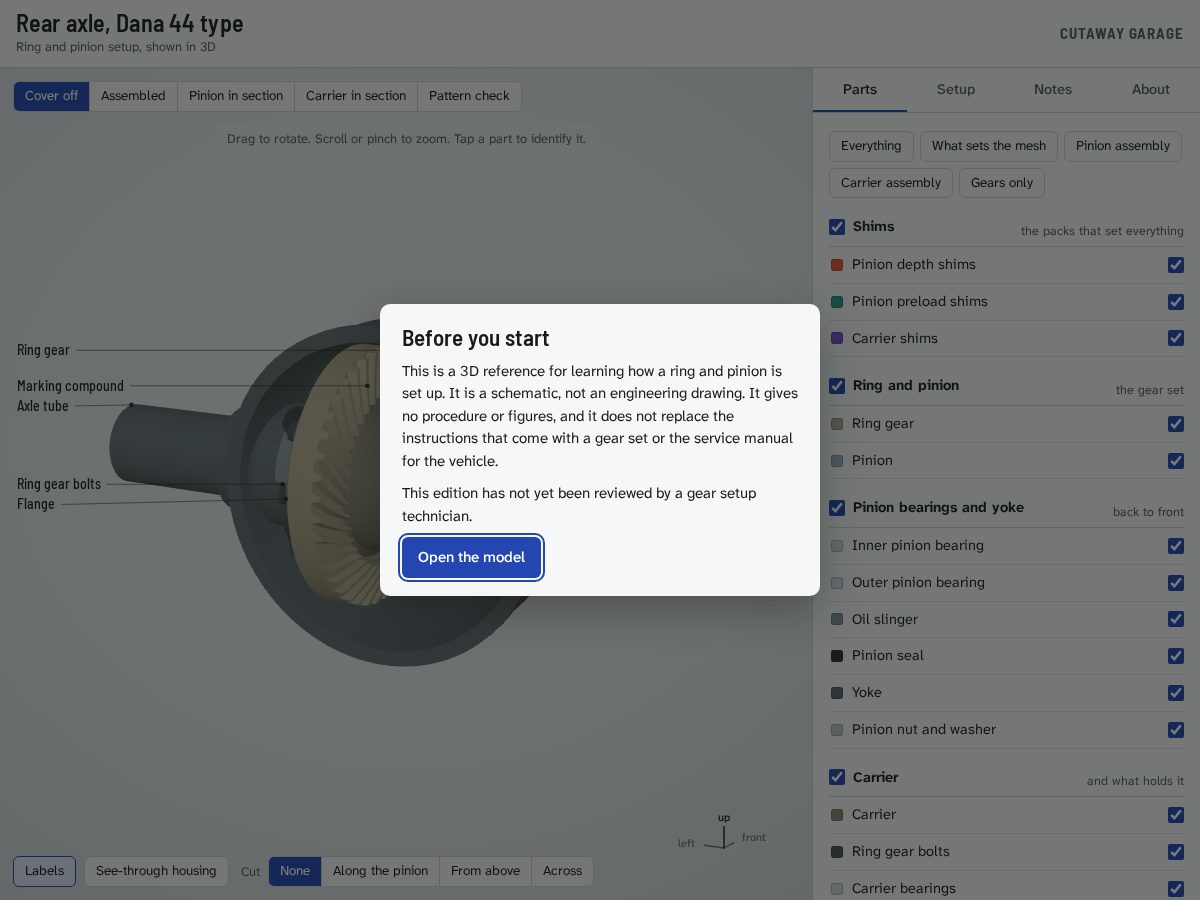Open the Notes tab
Image resolution: width=1200 pixels, height=900 pixels.
[1053, 89]
